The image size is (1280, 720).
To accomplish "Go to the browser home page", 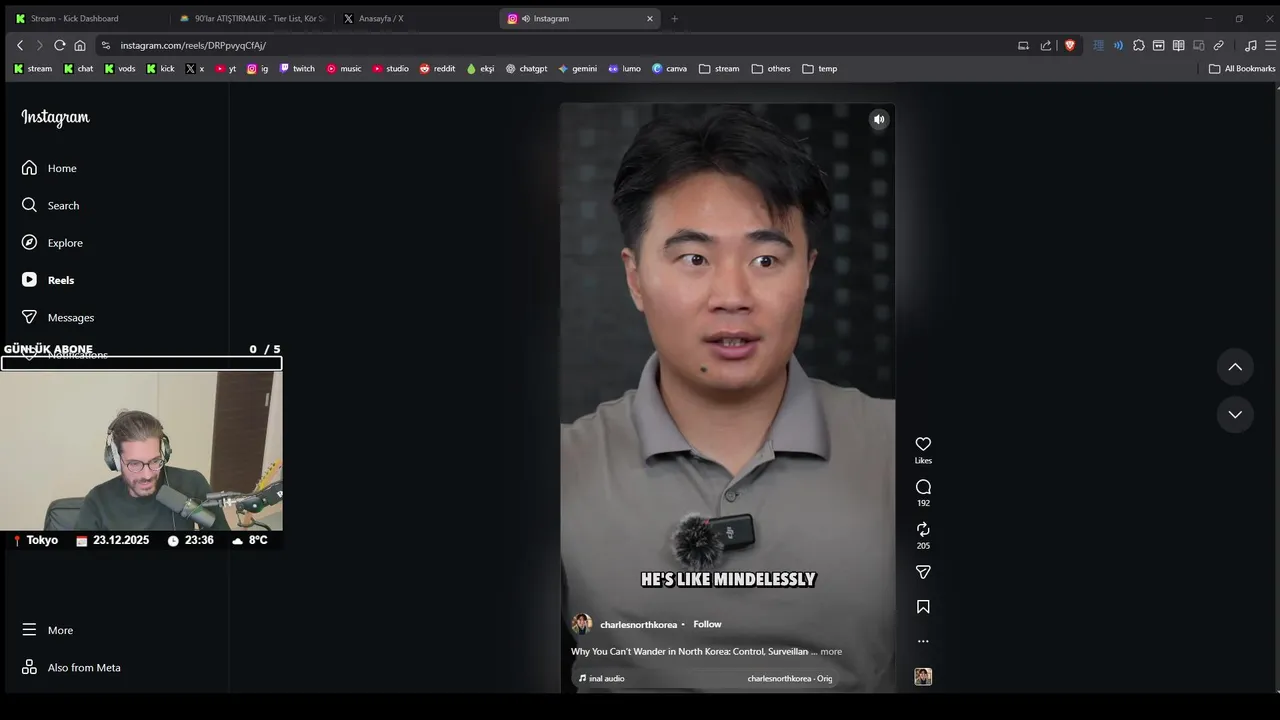I will coord(80,45).
